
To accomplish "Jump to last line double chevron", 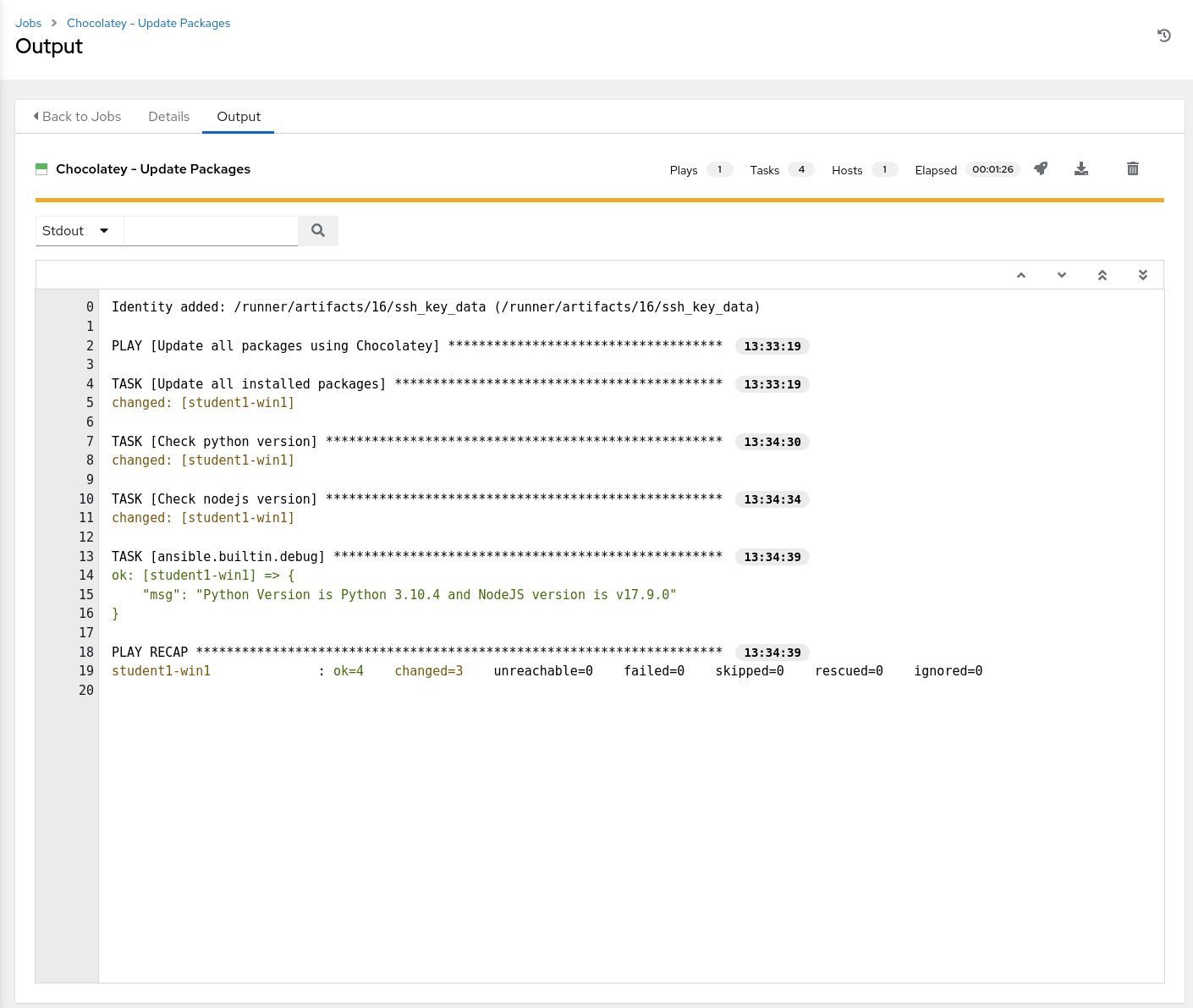I will 1143,275.
